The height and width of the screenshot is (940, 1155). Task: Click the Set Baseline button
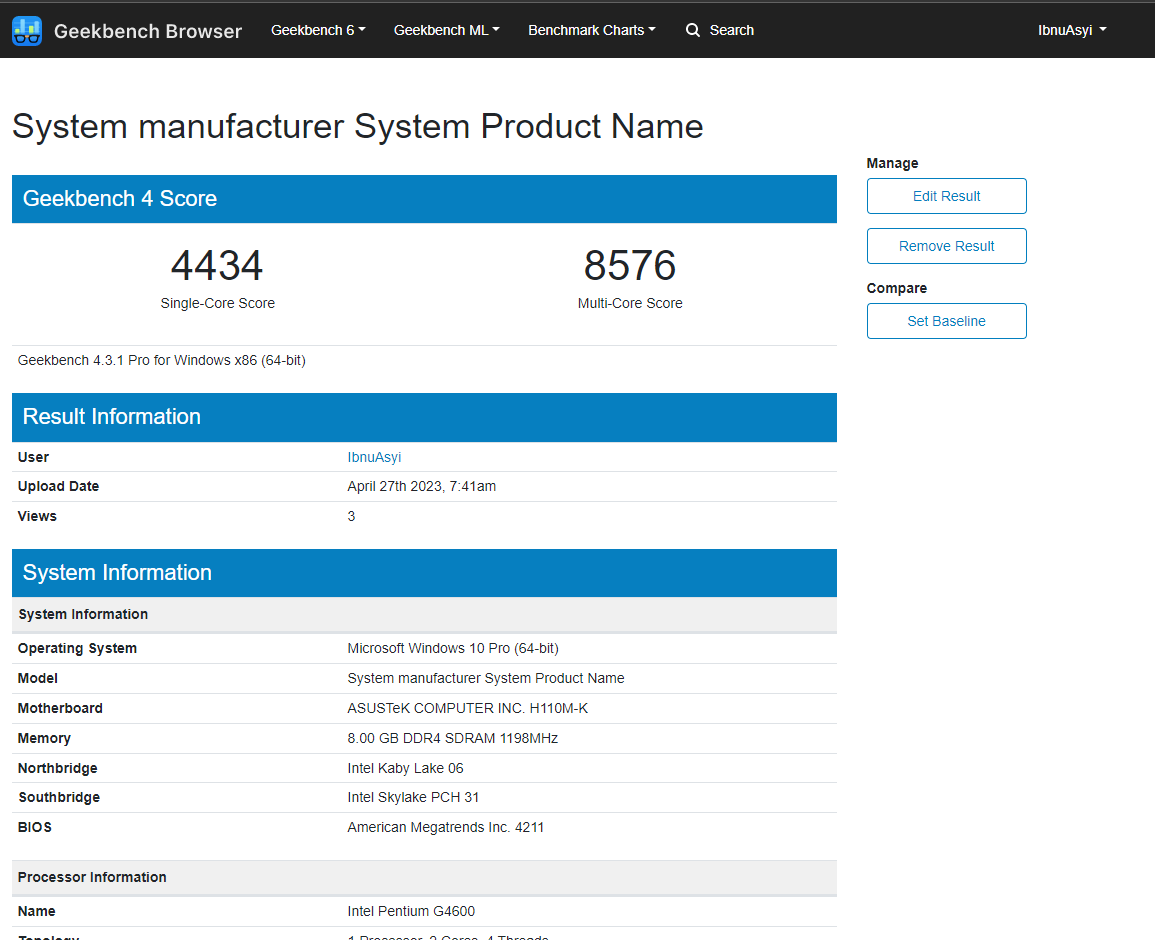947,321
